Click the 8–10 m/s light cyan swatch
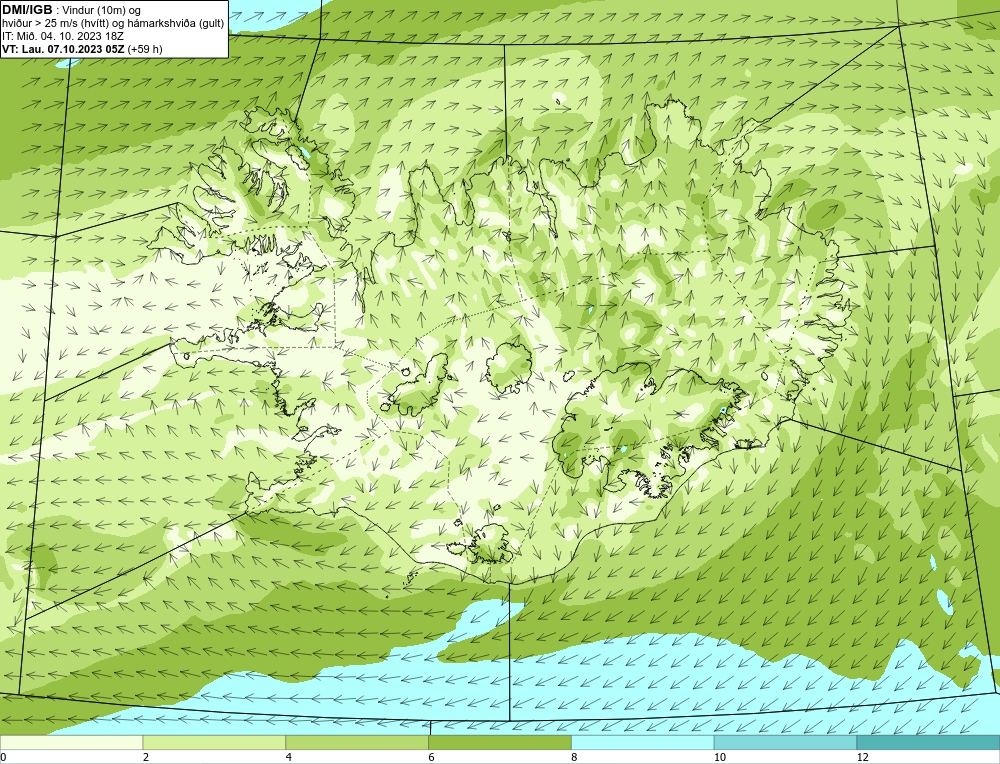 643,743
